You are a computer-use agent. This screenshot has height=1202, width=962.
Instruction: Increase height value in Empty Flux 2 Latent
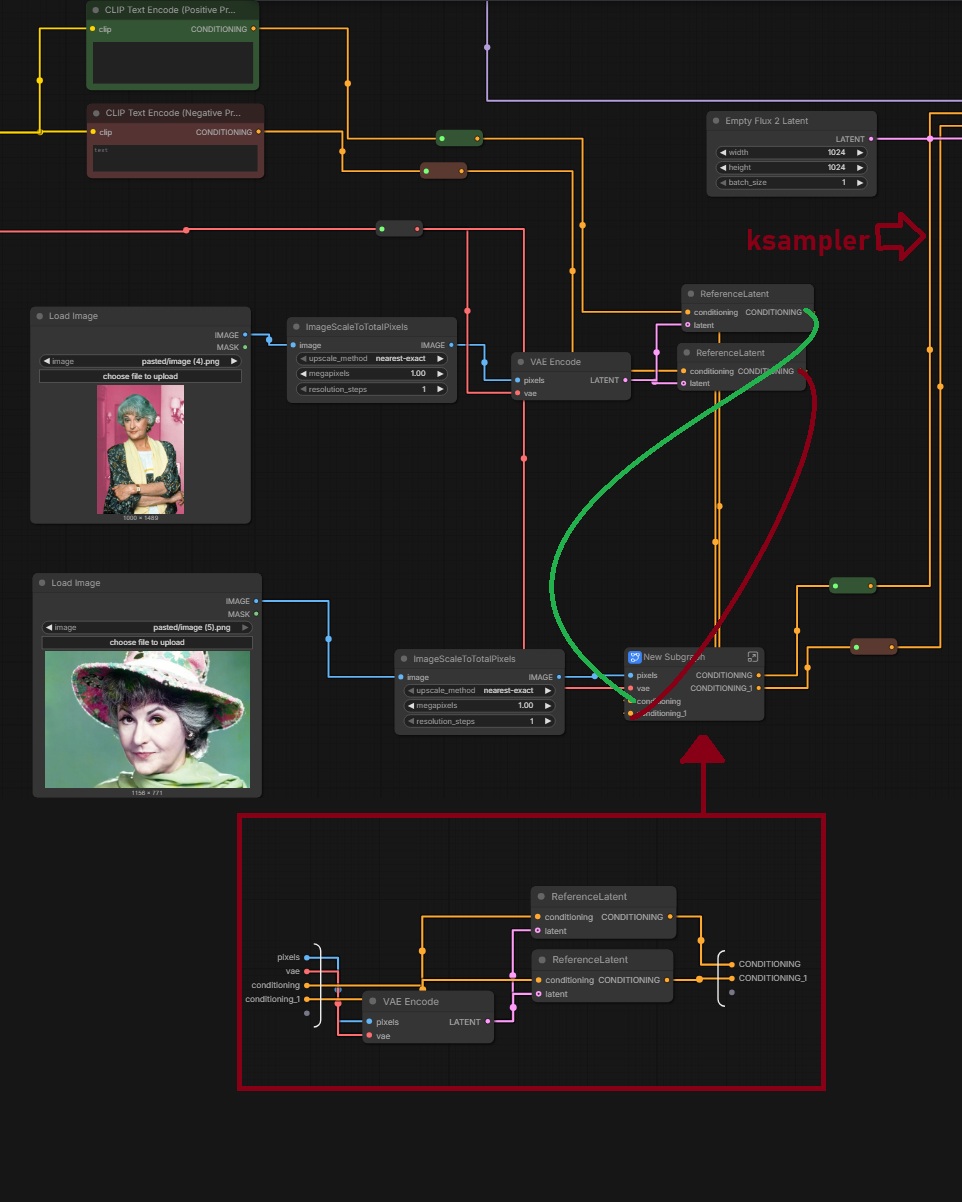click(x=858, y=168)
